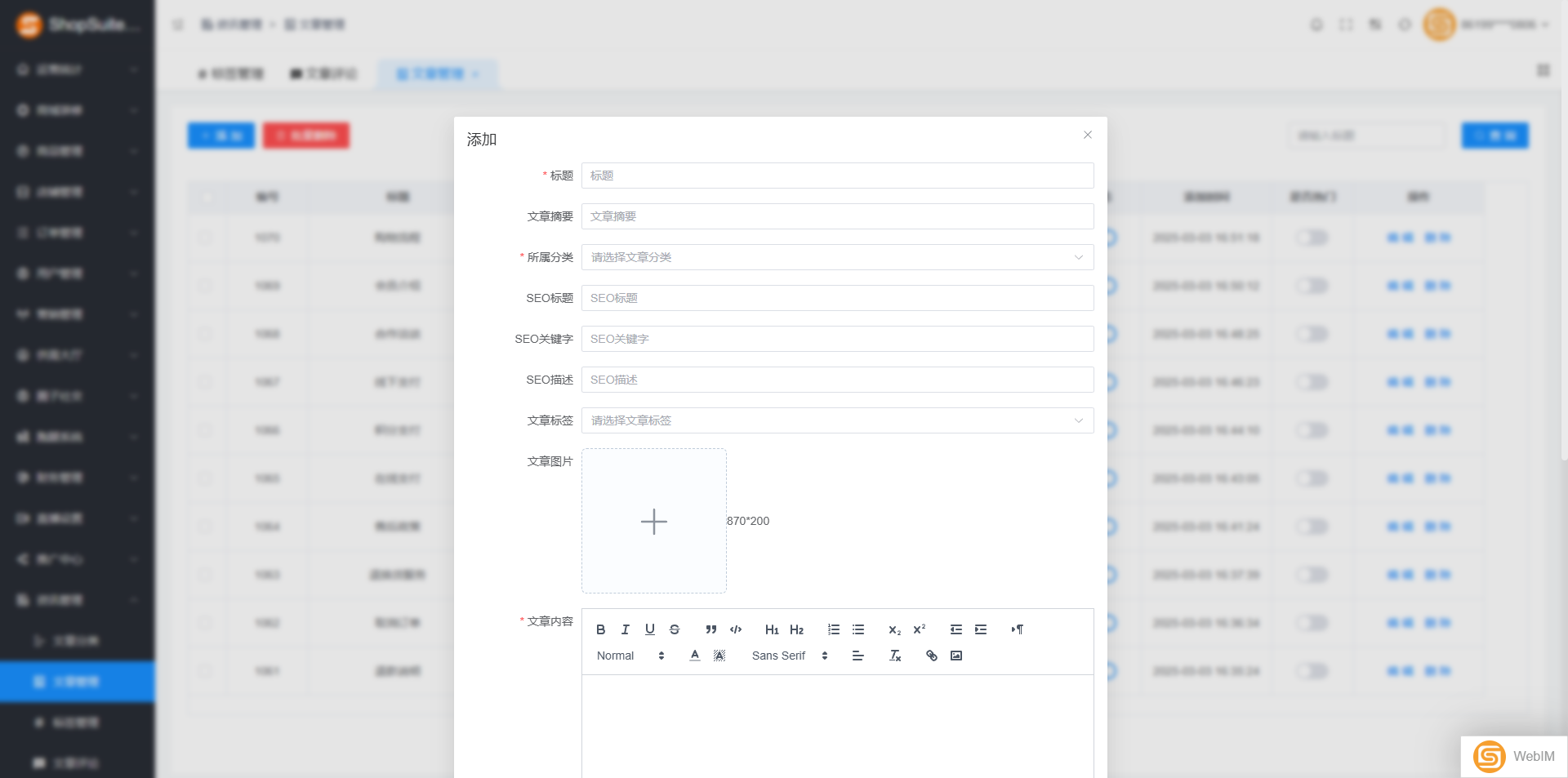This screenshot has width=1568, height=778.
Task: Toggle underline formatting
Action: click(x=649, y=629)
